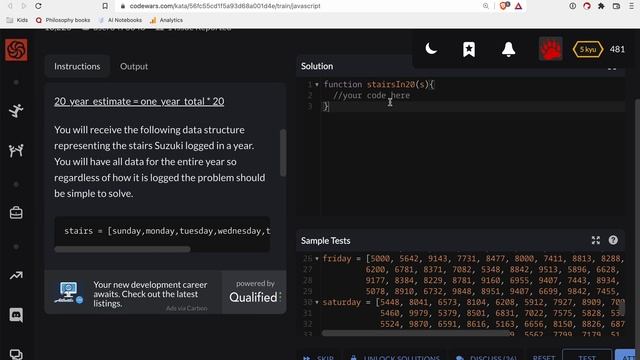The width and height of the screenshot is (640, 360).
Task: Click the 481 honor points count
Action: pyautogui.click(x=617, y=49)
